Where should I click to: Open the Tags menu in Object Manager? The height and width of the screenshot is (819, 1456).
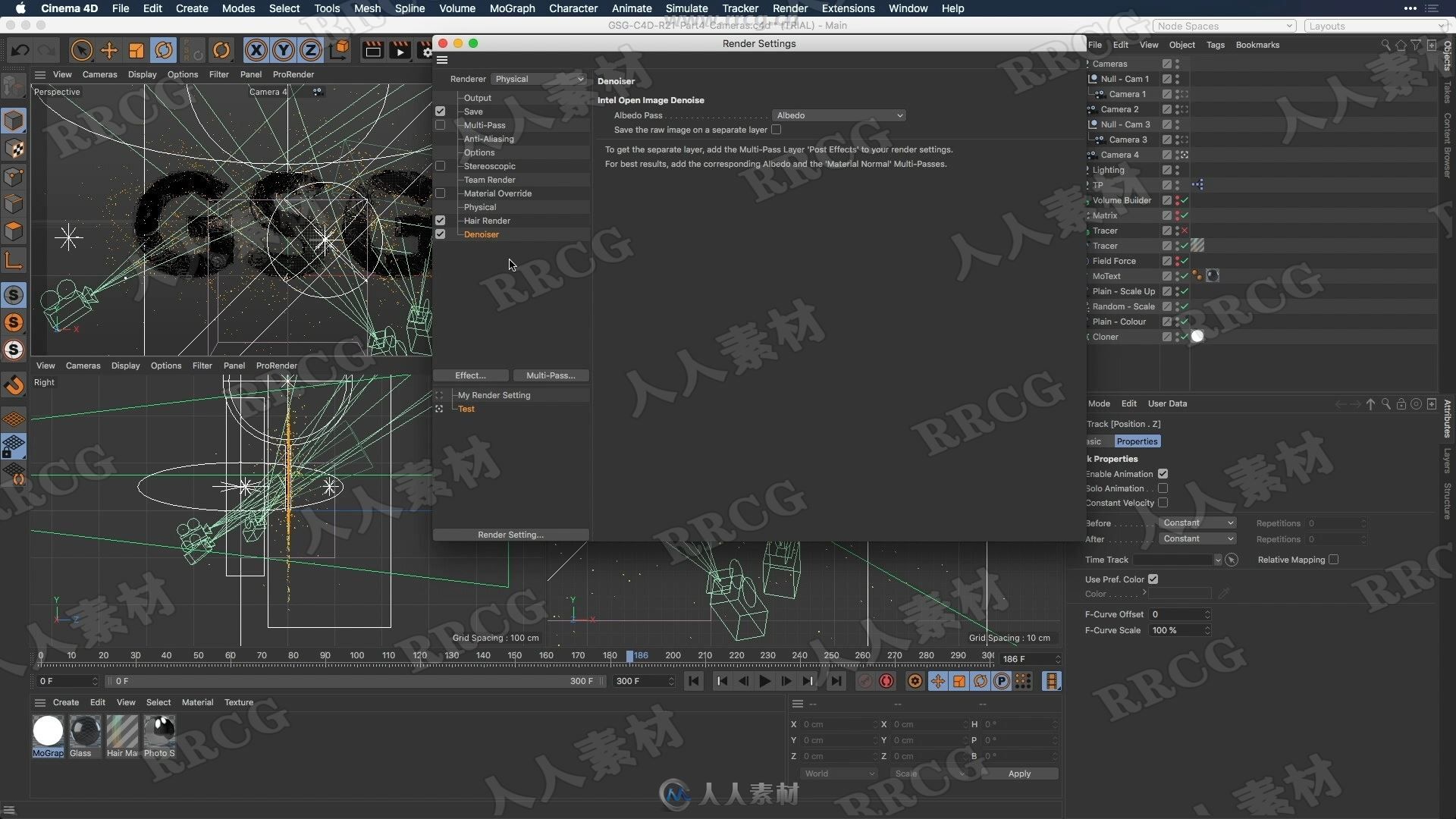click(x=1215, y=45)
